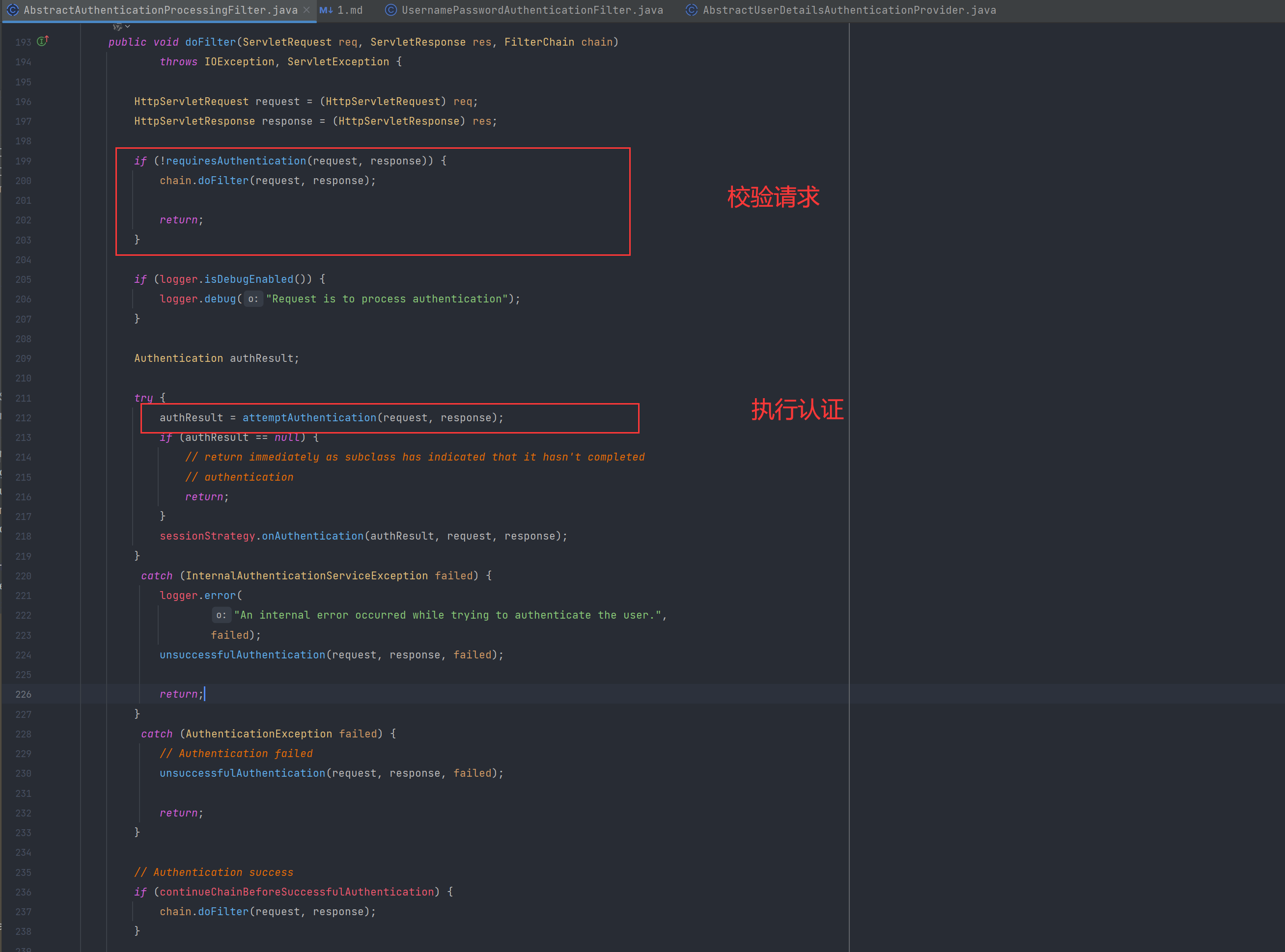Click the class icon on the UsernamePasswordAuthenticationFilter tab

[x=391, y=10]
